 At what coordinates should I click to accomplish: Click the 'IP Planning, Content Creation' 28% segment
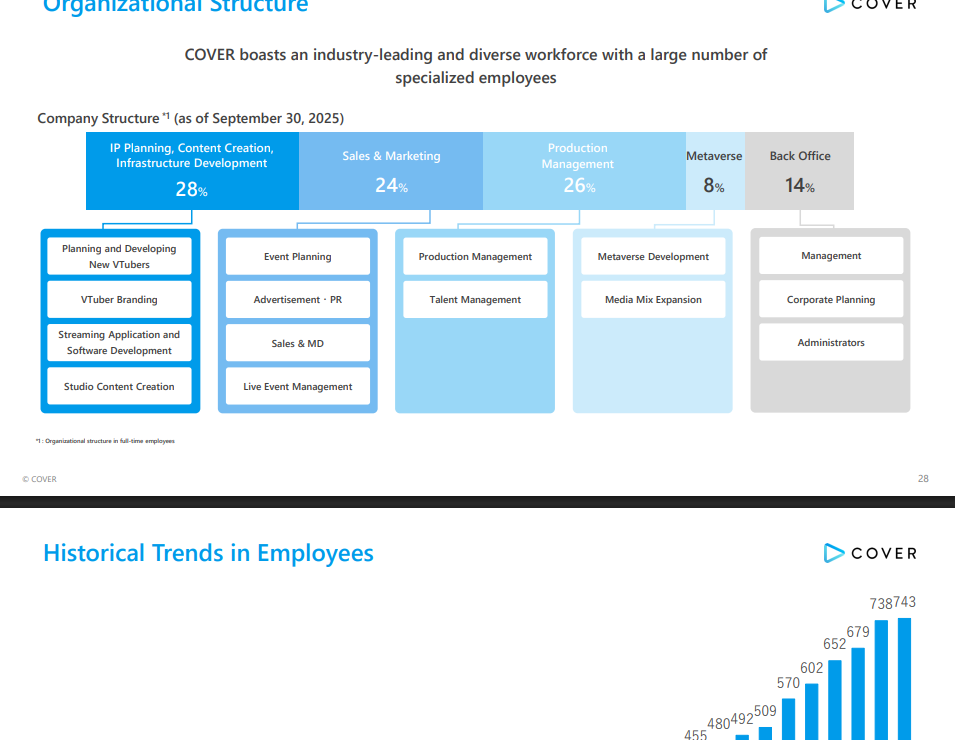[x=192, y=171]
